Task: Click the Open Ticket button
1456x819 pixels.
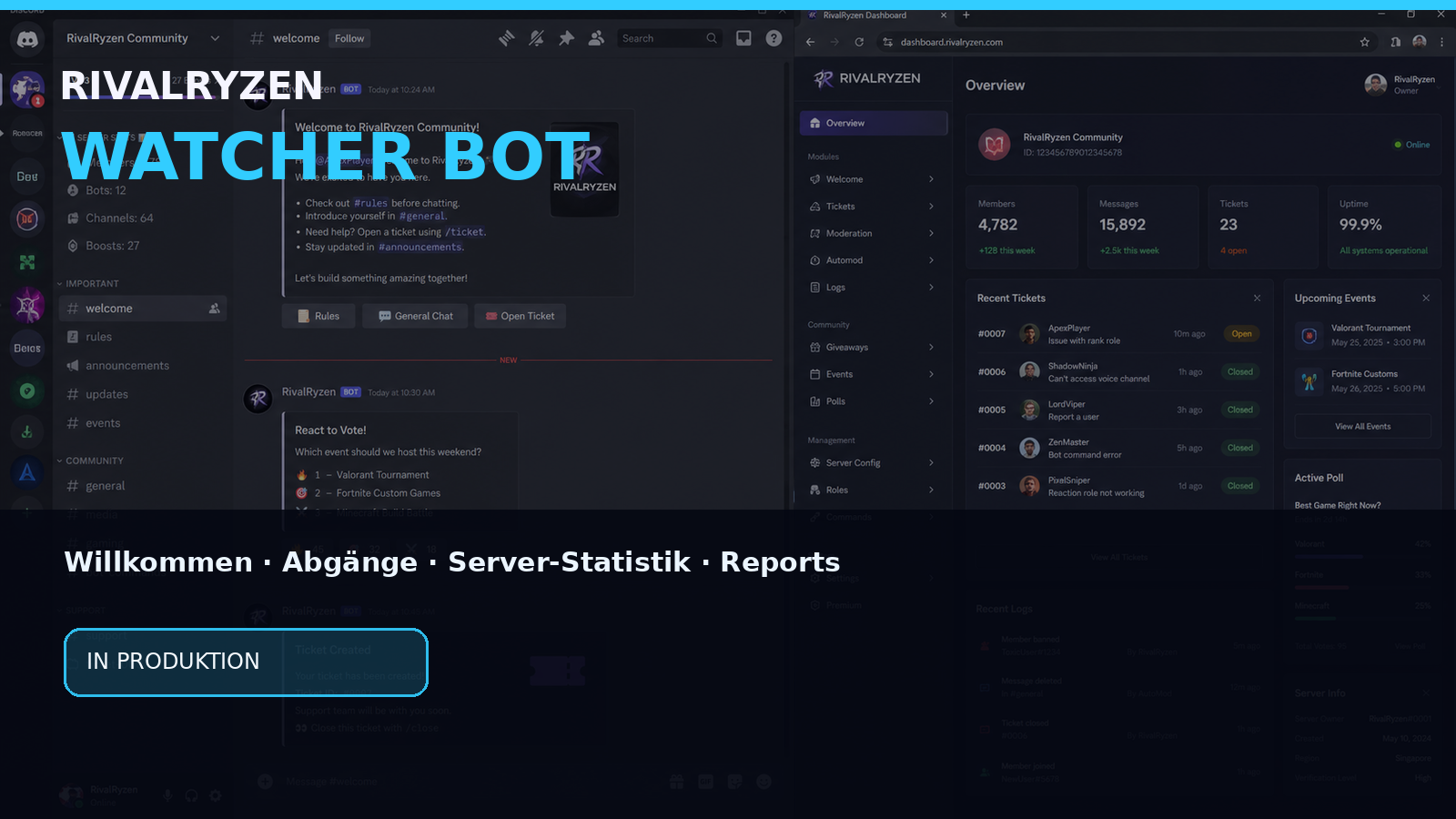Action: 520,316
